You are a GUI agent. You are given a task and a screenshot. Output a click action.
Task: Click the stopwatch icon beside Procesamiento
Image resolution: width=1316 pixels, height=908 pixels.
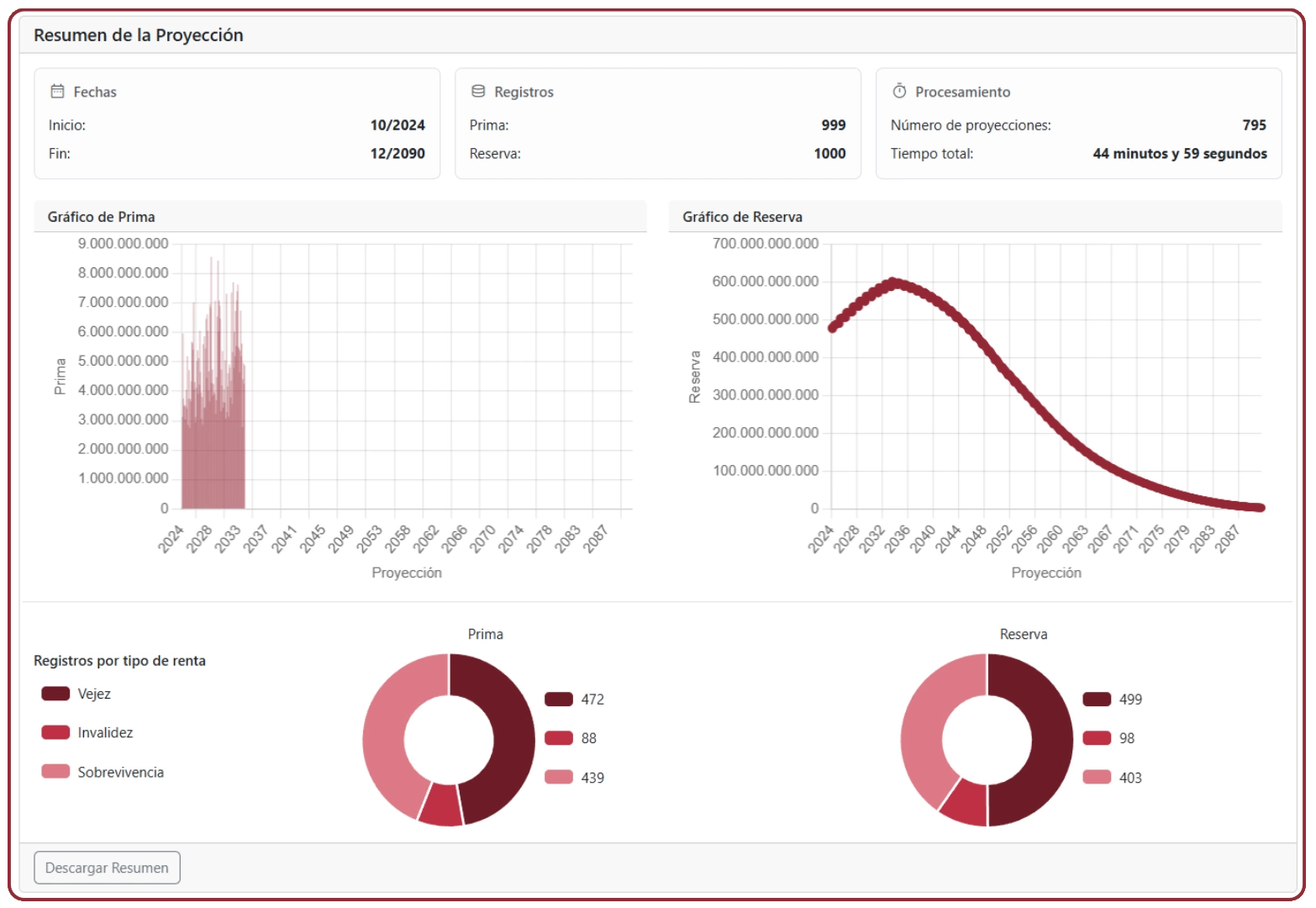pos(899,91)
